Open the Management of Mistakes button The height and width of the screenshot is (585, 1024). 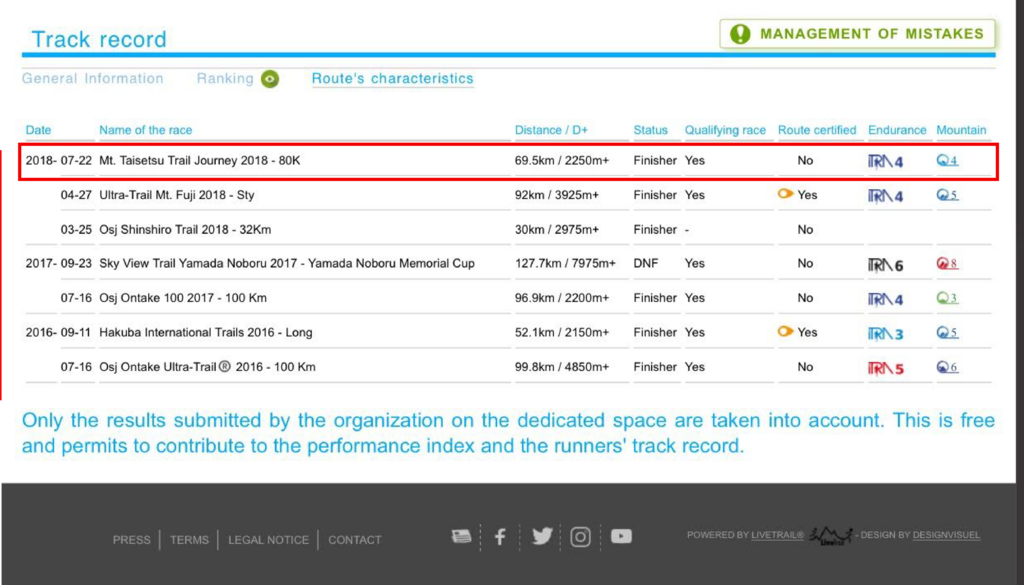857,34
